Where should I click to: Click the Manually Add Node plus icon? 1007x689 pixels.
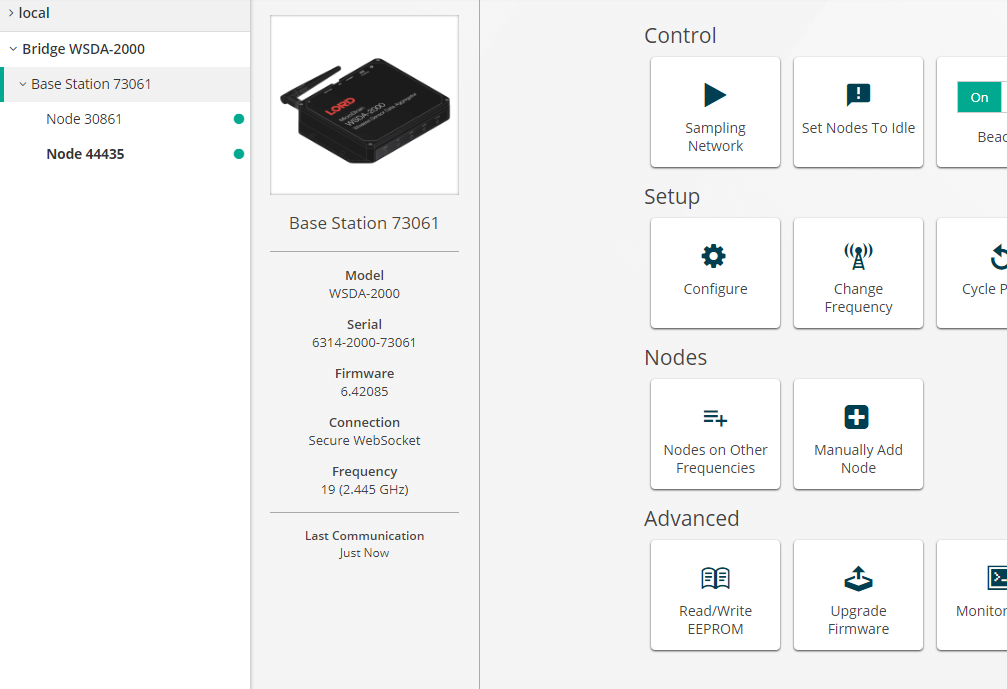coord(857,417)
